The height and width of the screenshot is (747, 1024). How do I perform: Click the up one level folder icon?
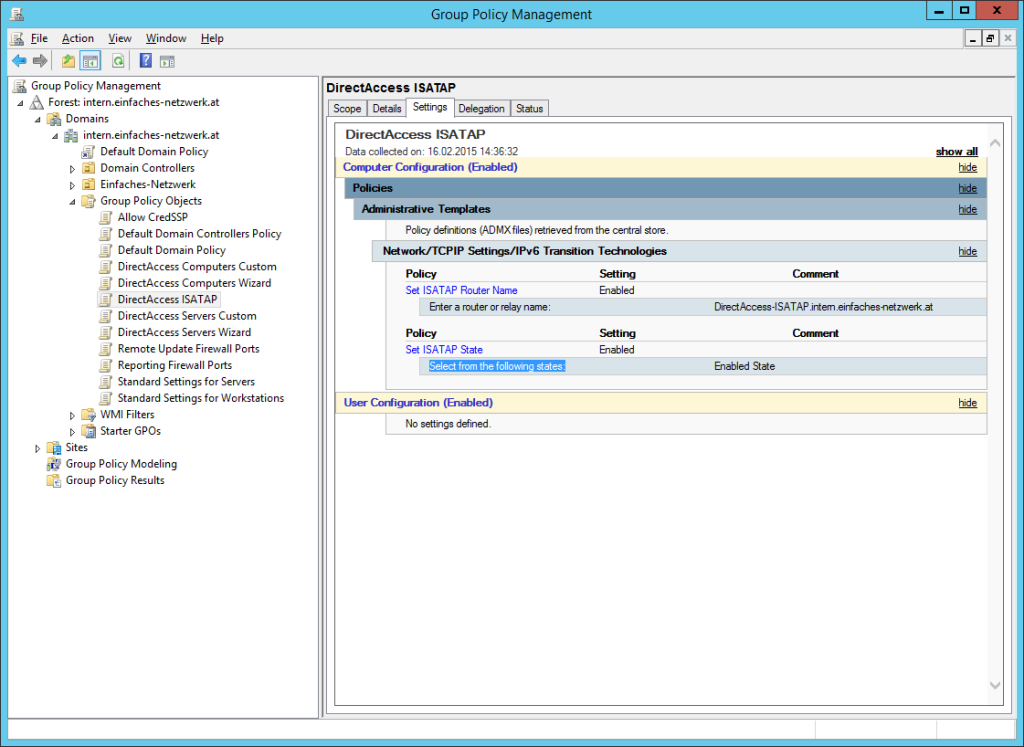point(67,61)
